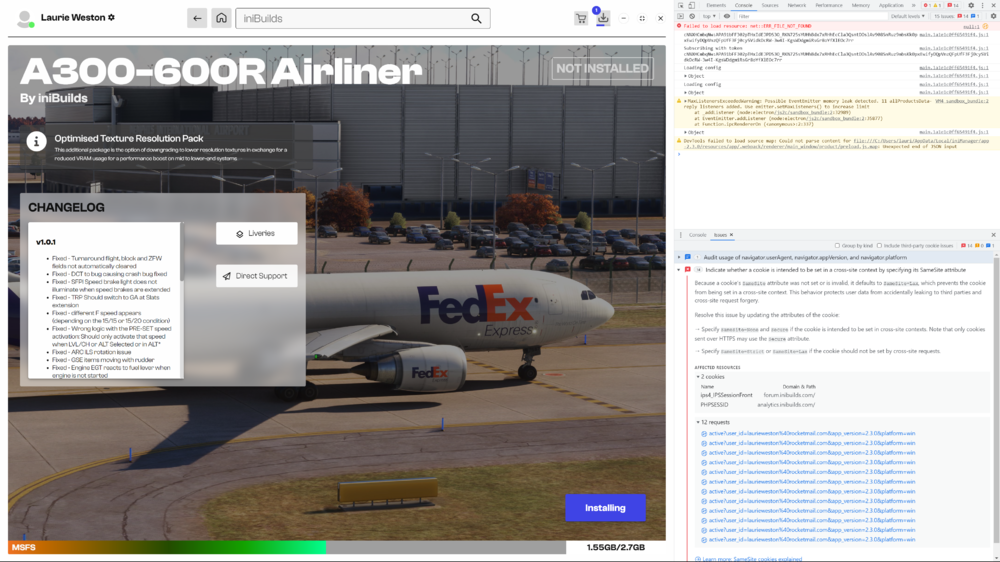The image size is (1000, 562).
Task: Open the Network tab
Action: (797, 5)
